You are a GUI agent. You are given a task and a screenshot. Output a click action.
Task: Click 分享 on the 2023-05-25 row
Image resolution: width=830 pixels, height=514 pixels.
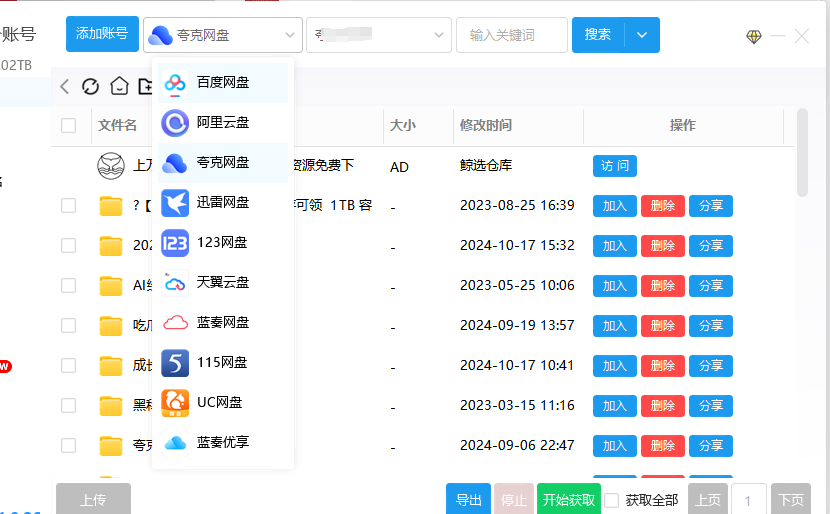(x=711, y=286)
